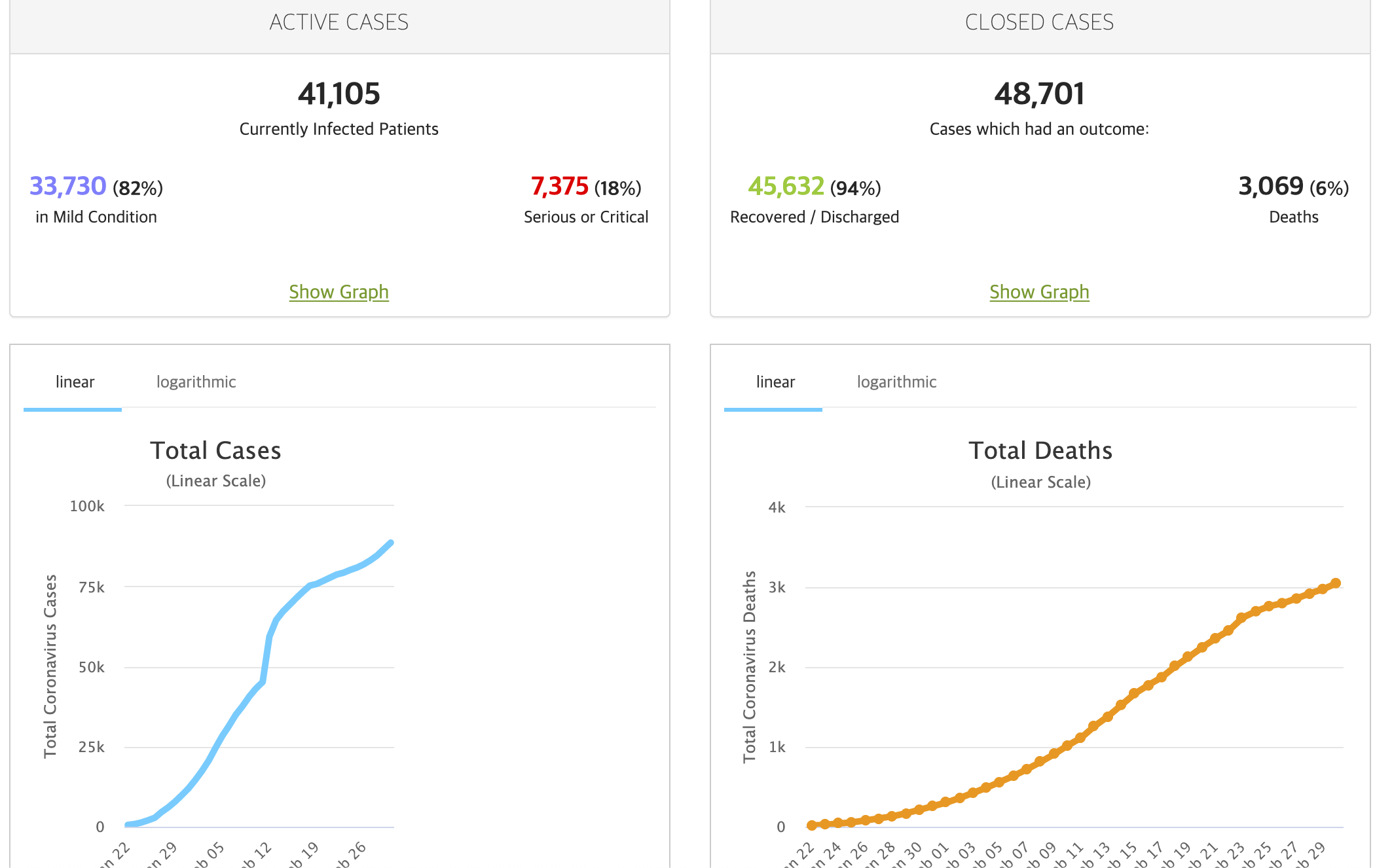The image size is (1375, 868).
Task: Click the 75k gridline label on cases chart
Action: tap(91, 587)
